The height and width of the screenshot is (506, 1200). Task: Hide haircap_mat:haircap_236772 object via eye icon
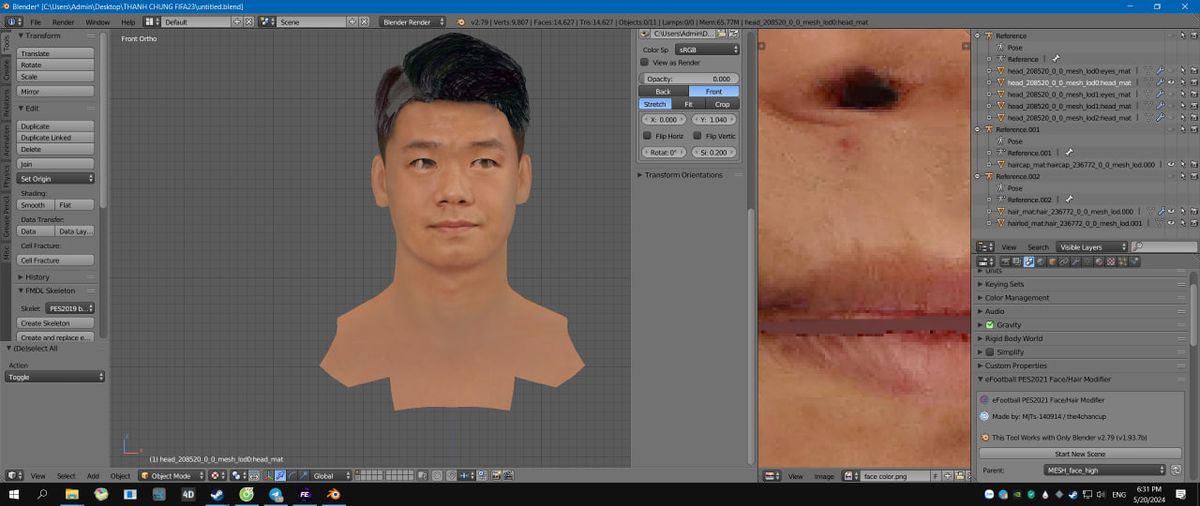click(1169, 164)
